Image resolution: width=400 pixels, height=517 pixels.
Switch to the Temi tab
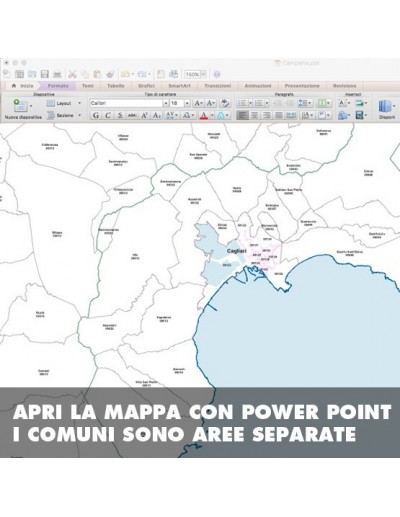coord(88,86)
